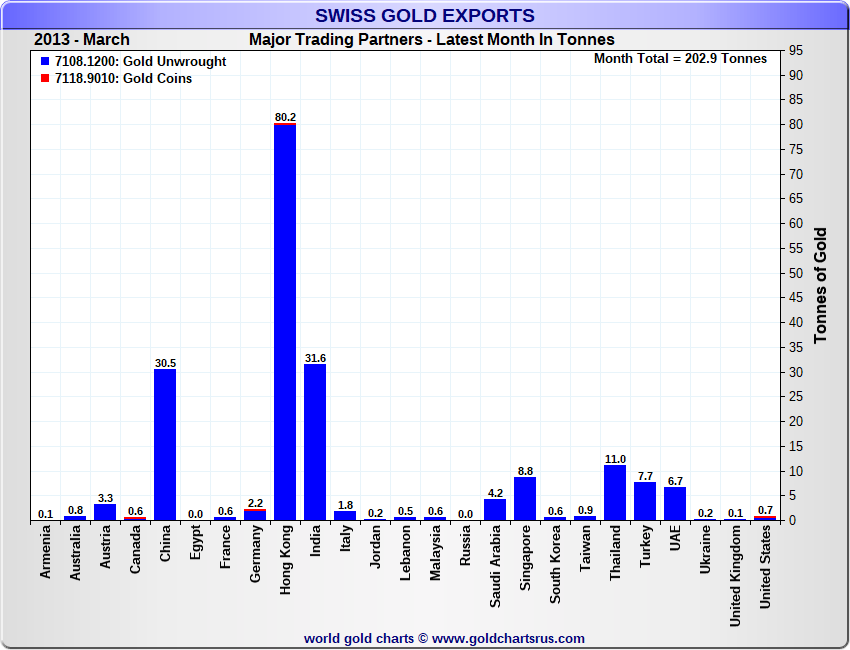
Task: Click the '2013 - March' date label
Action: [82, 40]
